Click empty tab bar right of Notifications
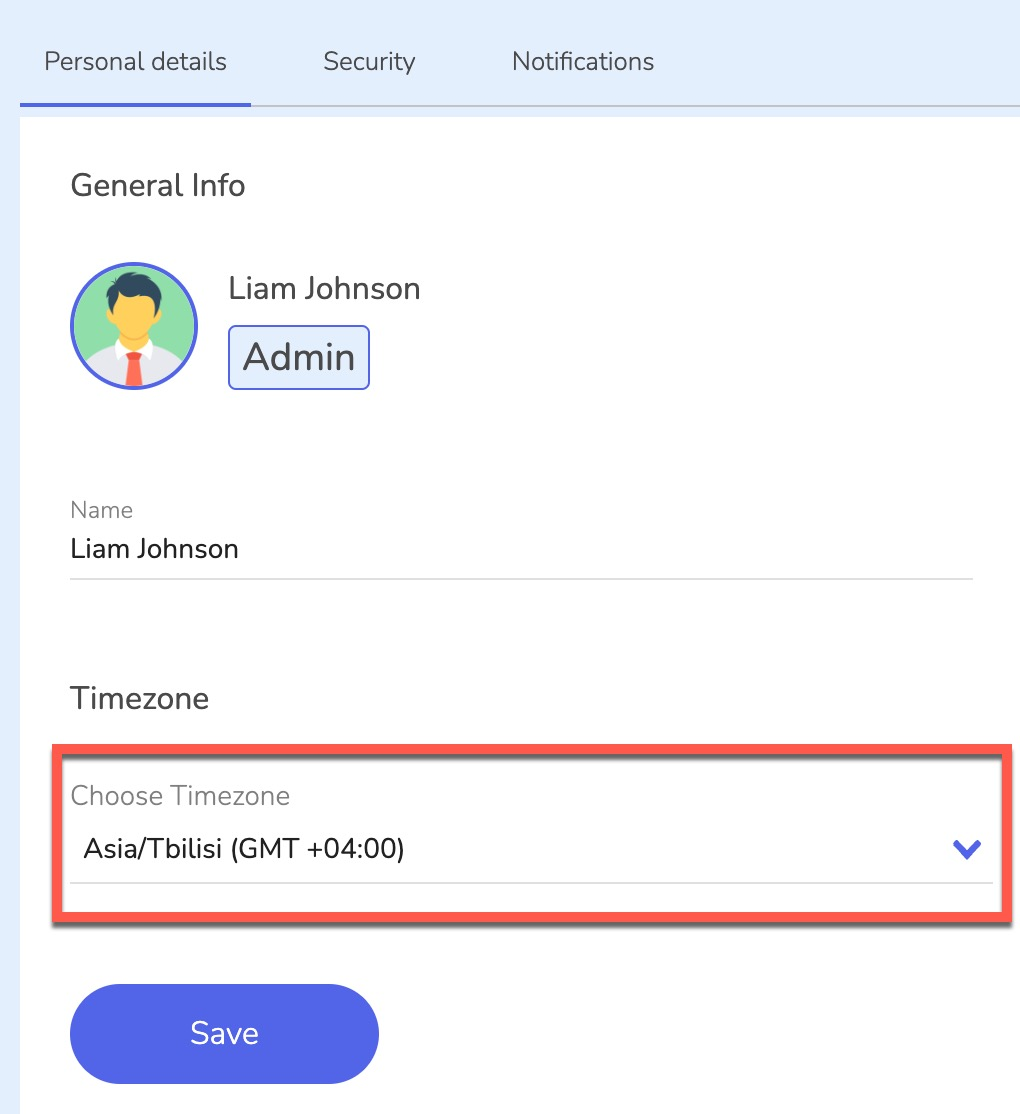The width and height of the screenshot is (1020, 1114). point(840,62)
